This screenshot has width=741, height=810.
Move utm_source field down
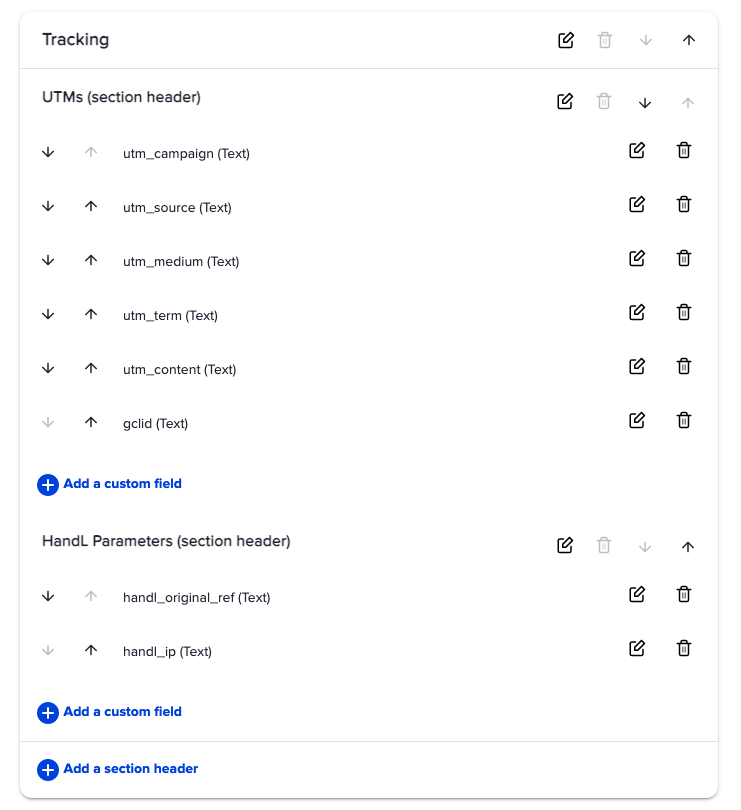click(47, 206)
